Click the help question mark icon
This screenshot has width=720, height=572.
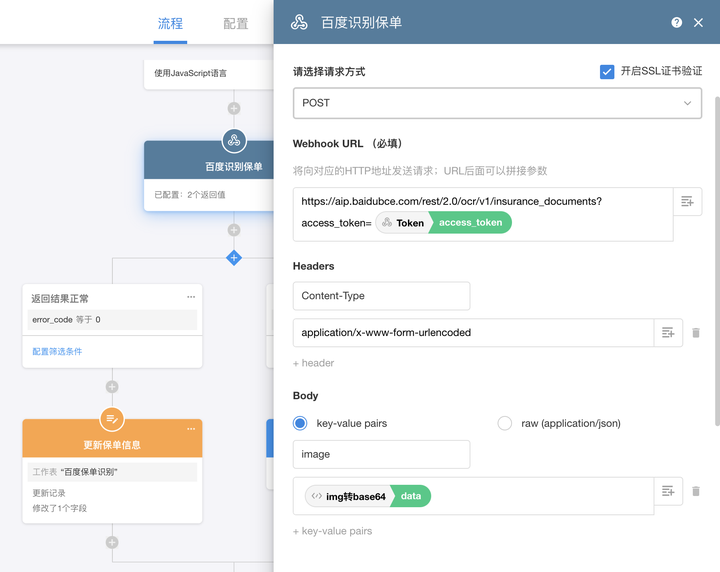pyautogui.click(x=676, y=22)
